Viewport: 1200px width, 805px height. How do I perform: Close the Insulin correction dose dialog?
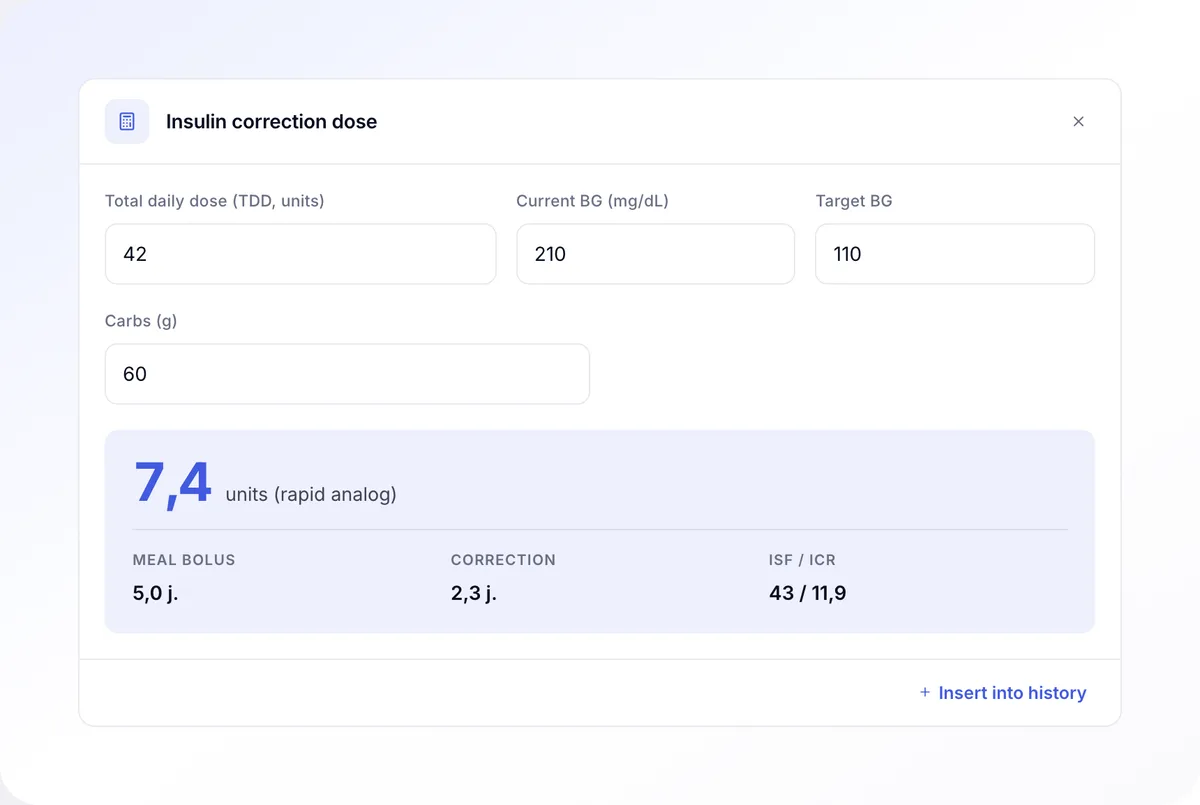coord(1078,121)
